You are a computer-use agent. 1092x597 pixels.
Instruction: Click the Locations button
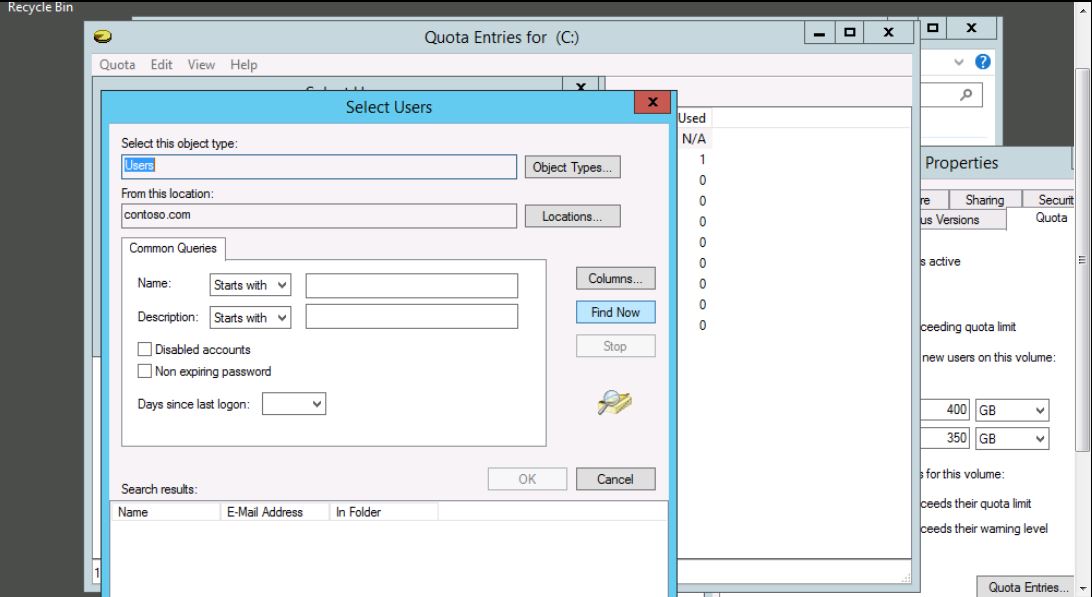click(x=572, y=216)
